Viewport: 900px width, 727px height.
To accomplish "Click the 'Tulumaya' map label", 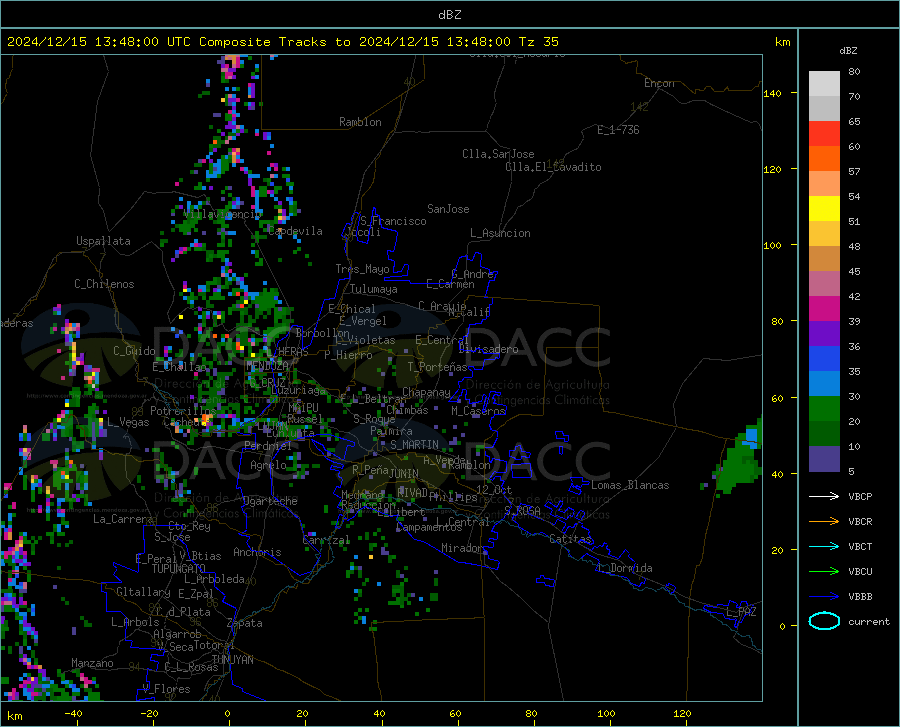I will click(374, 289).
